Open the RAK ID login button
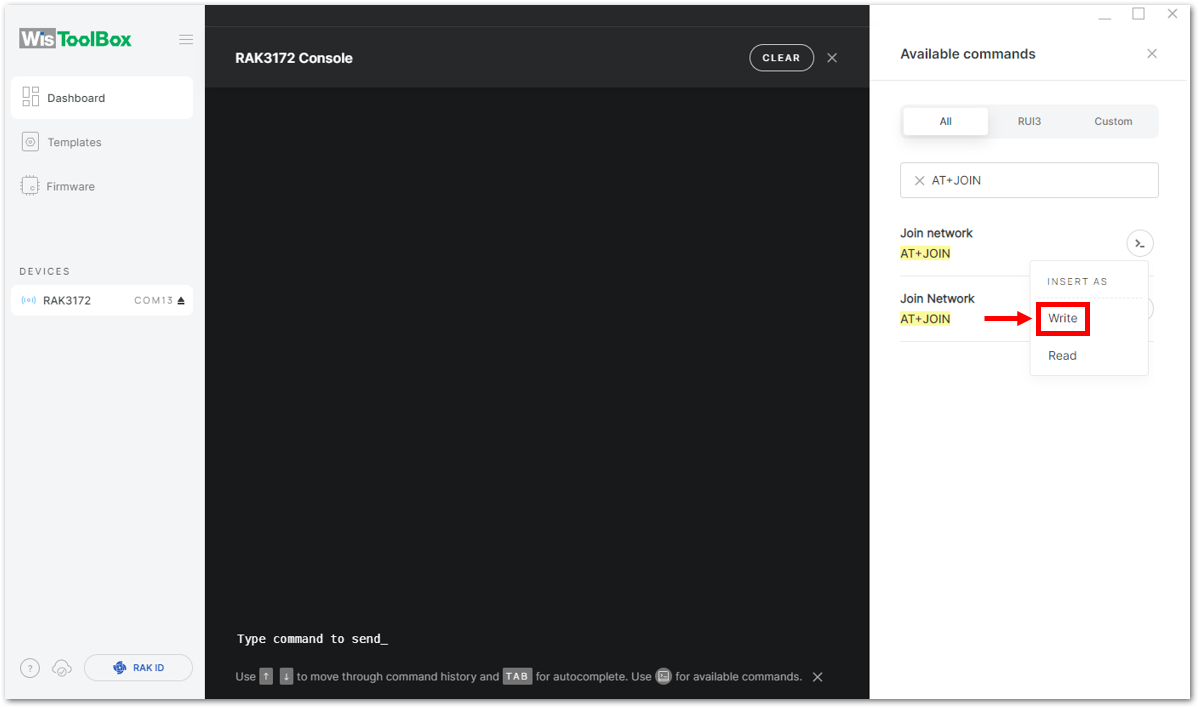The image size is (1199, 708). click(x=138, y=667)
